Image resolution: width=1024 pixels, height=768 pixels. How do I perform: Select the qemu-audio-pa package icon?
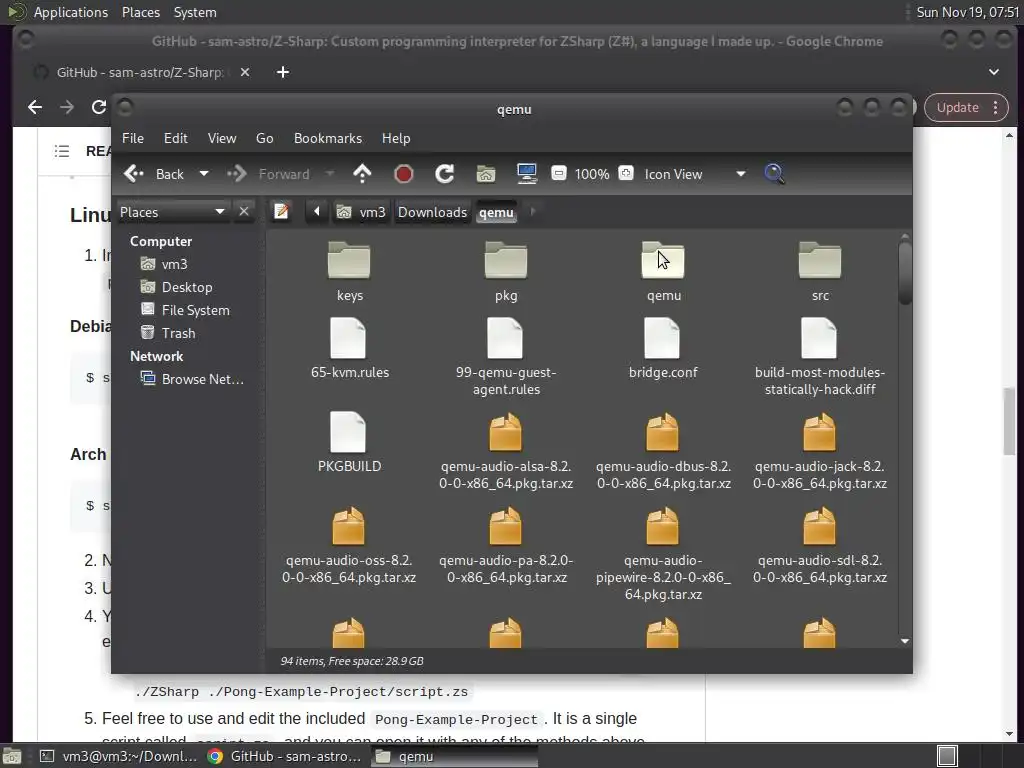[505, 526]
